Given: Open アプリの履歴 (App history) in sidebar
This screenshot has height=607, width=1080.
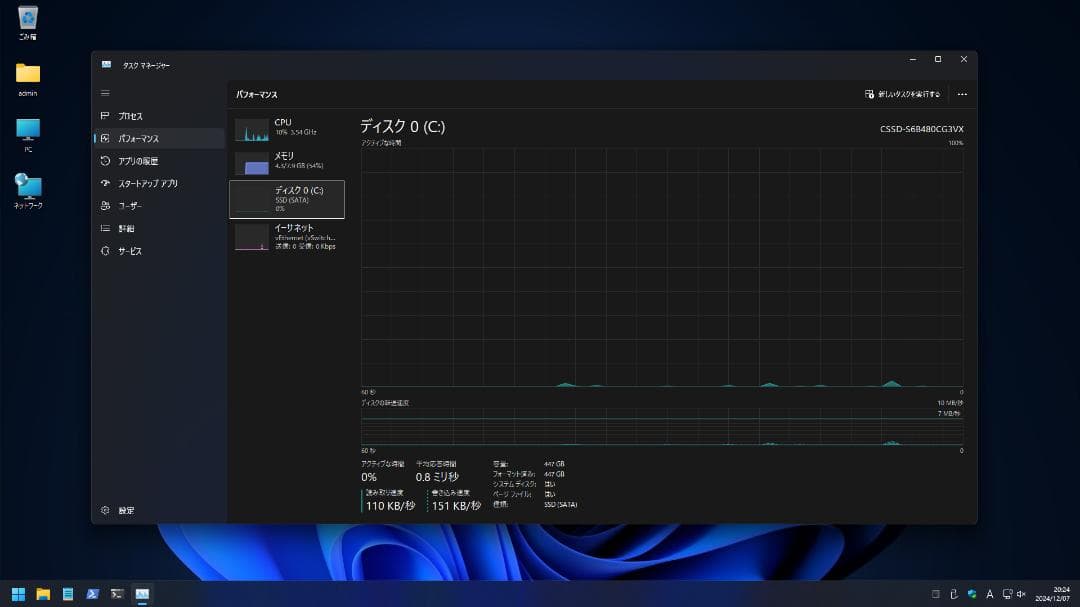Looking at the screenshot, I should point(137,161).
